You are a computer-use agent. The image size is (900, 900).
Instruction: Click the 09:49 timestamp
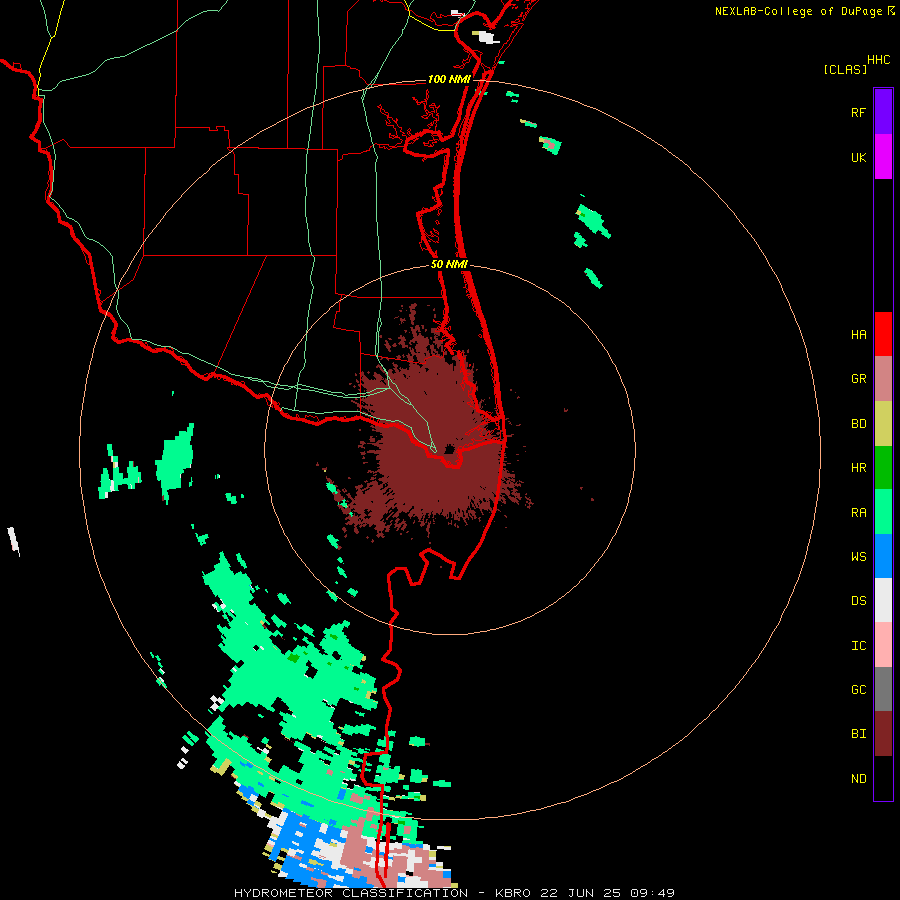652,893
